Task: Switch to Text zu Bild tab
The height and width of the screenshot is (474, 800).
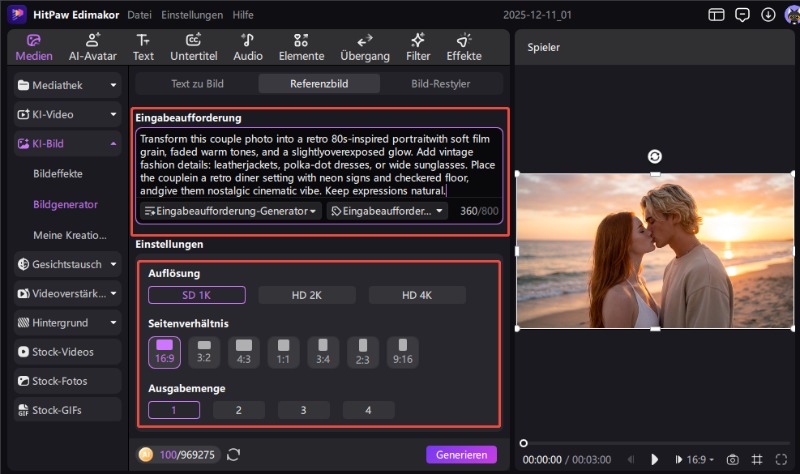Action: click(197, 84)
